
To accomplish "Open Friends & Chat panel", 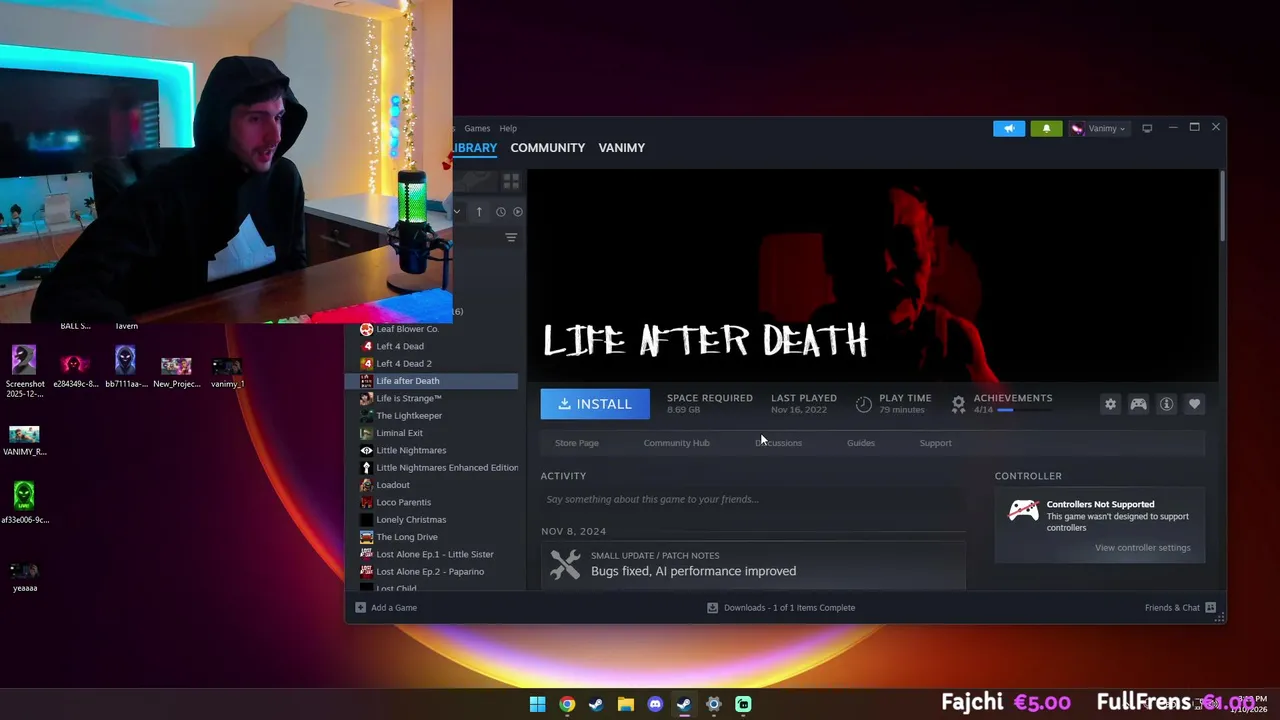I will tap(1180, 607).
